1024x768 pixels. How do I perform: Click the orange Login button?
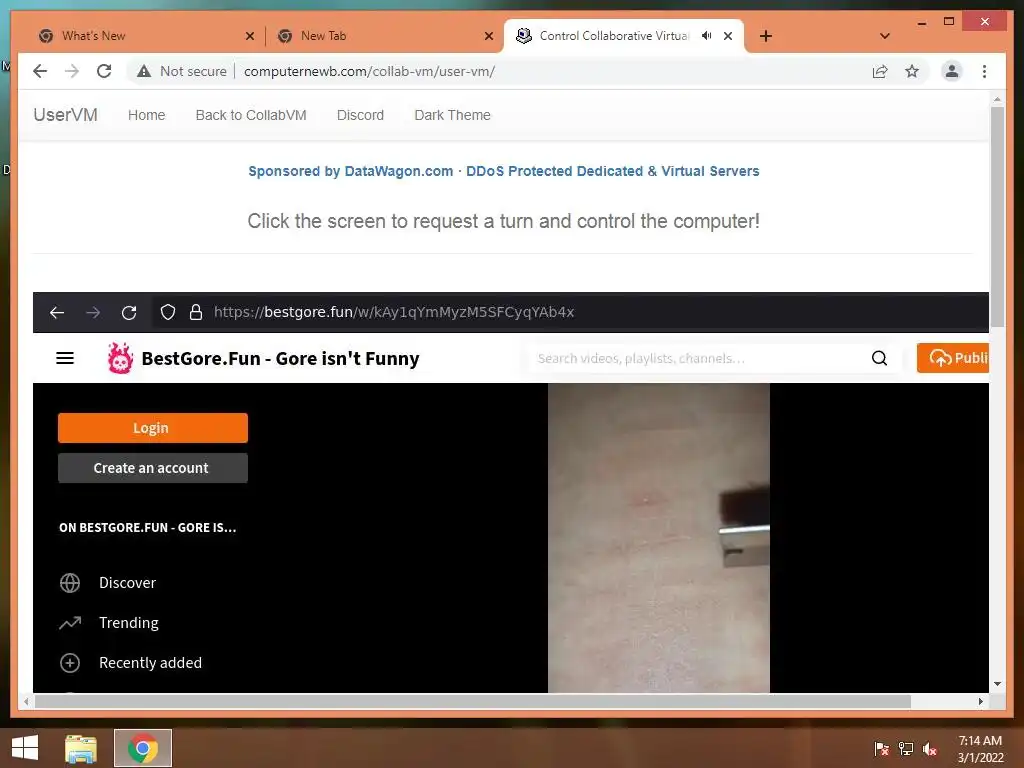(153, 428)
